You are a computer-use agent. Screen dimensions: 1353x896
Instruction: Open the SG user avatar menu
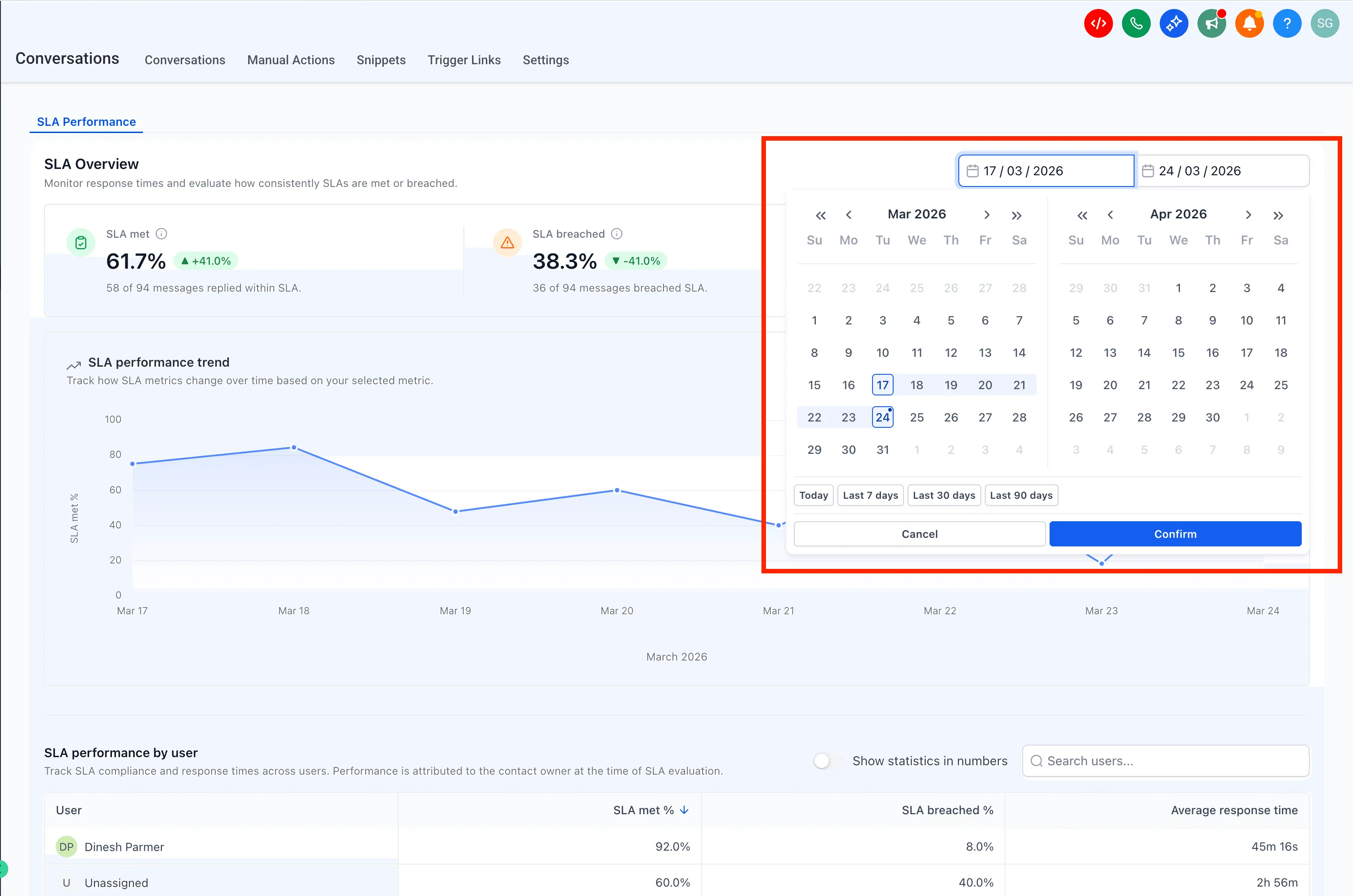[1324, 23]
